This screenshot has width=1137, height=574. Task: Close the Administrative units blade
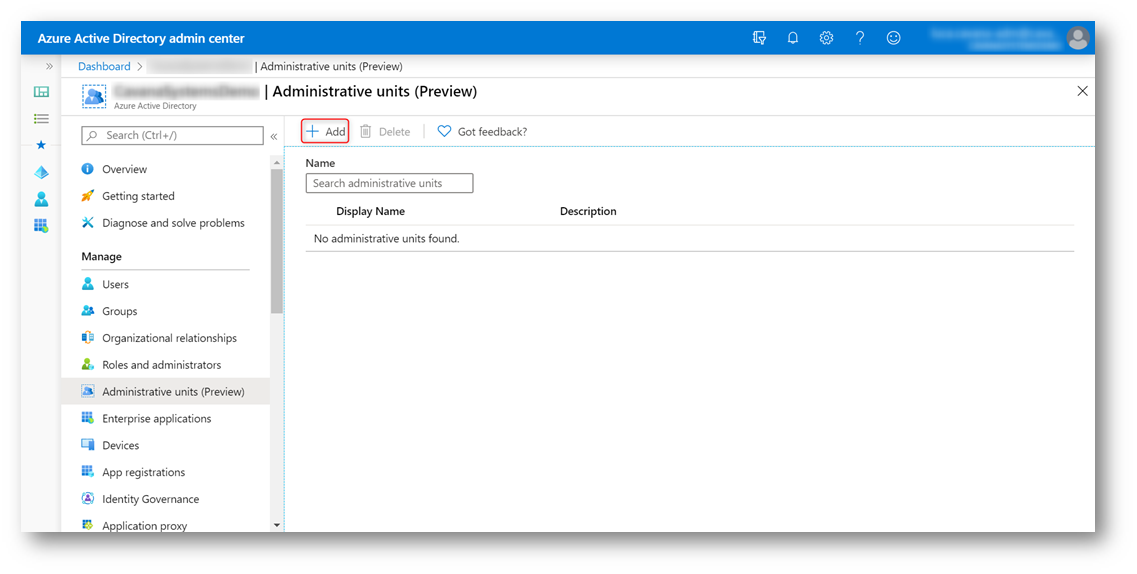(1082, 91)
